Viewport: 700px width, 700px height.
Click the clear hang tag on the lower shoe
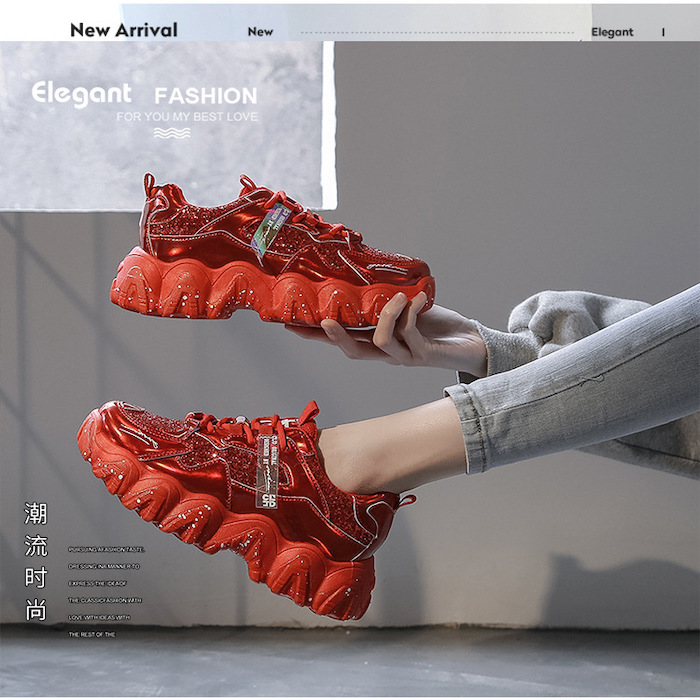(267, 472)
